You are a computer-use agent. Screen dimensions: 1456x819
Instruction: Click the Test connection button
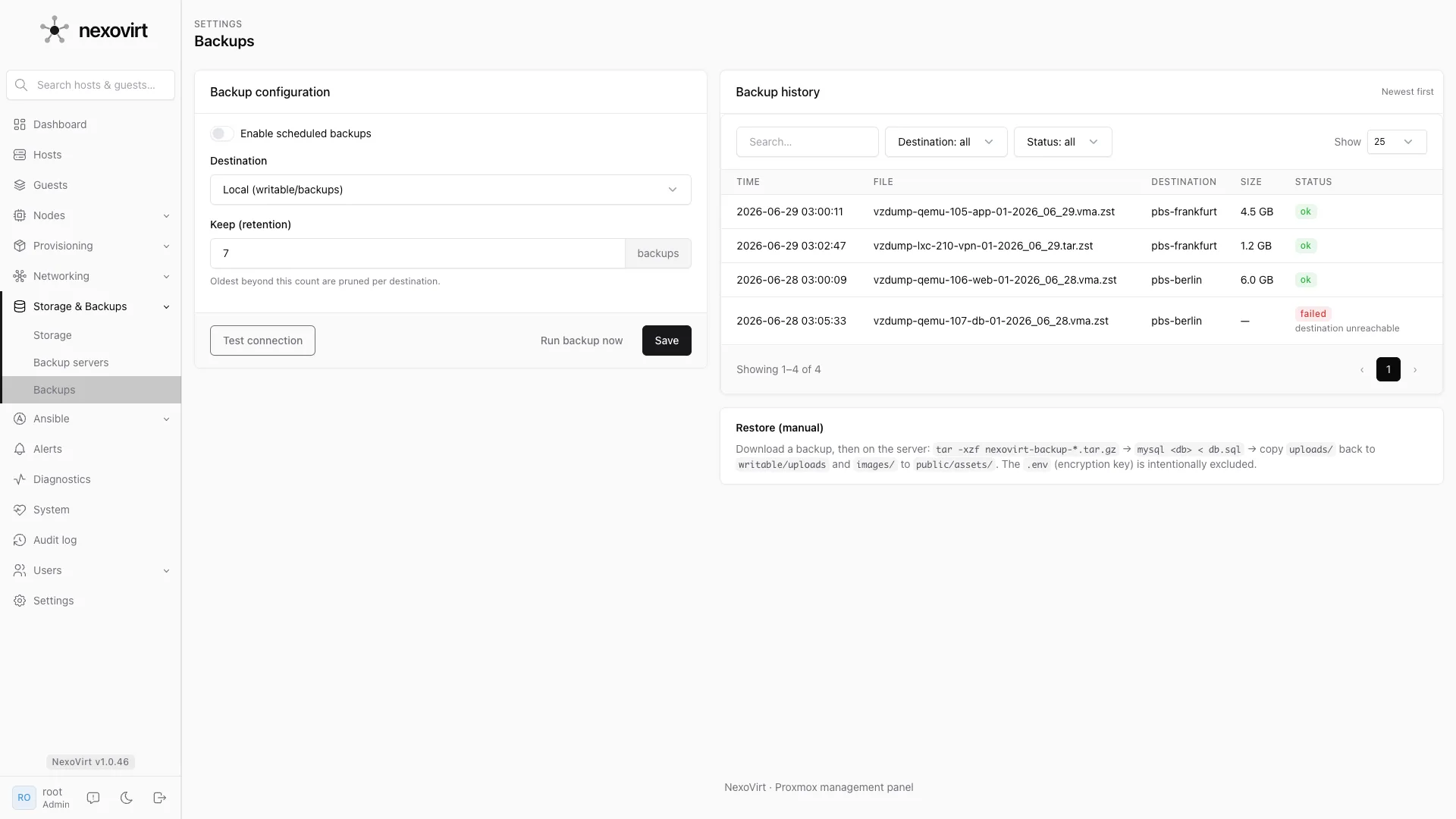click(x=262, y=340)
